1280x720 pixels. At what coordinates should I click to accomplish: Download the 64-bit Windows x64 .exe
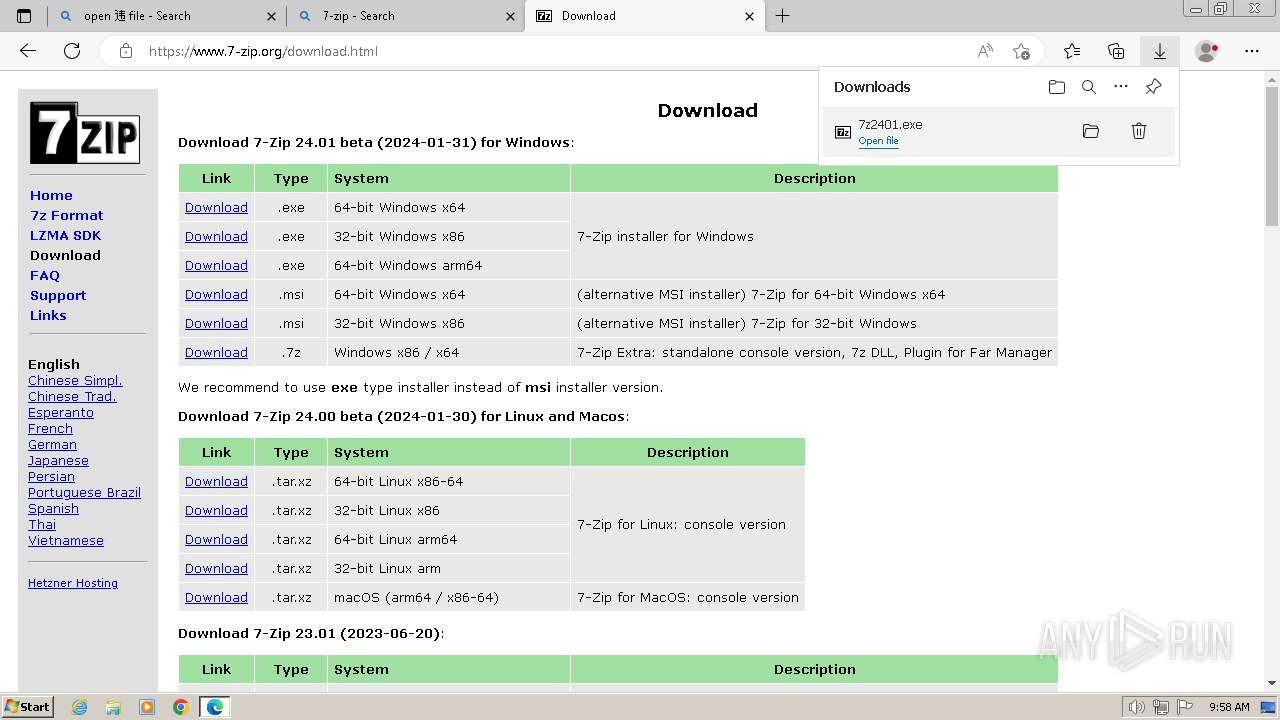(216, 207)
